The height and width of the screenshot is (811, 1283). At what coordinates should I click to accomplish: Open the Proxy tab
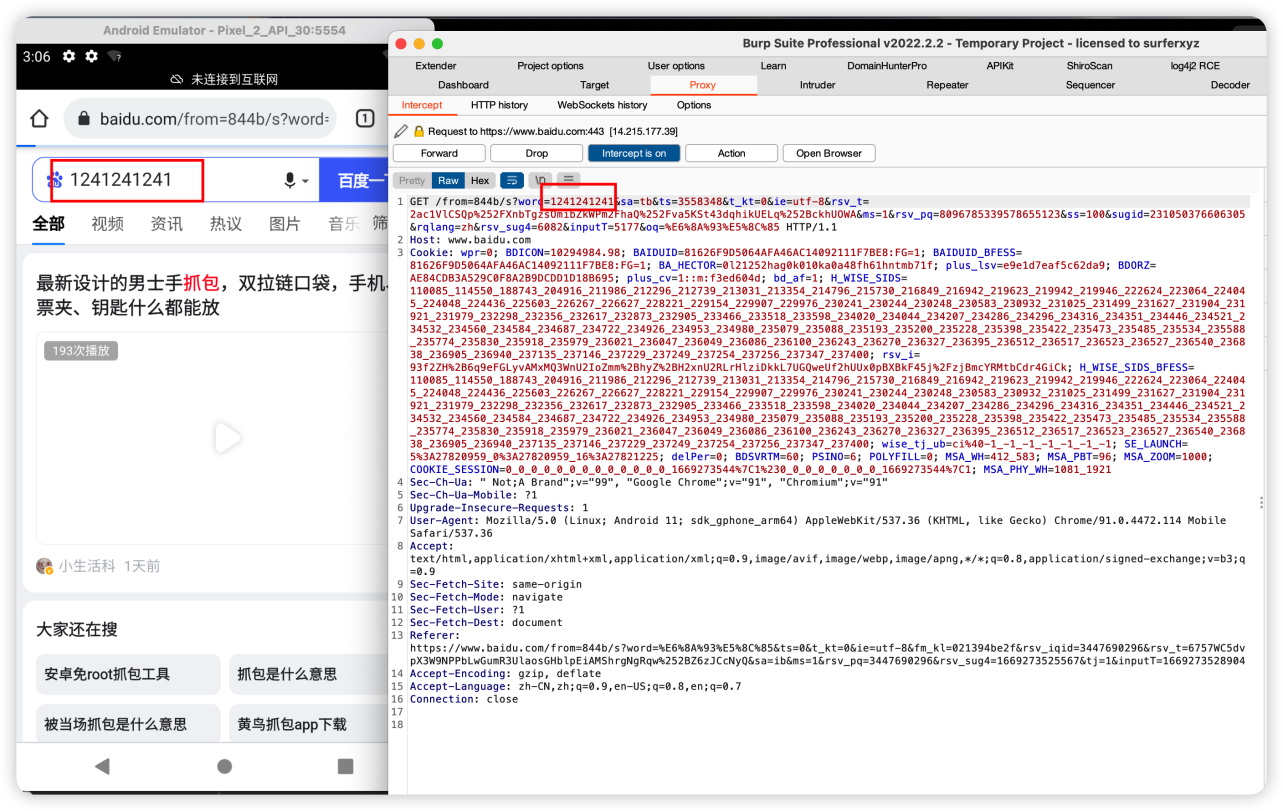coord(703,85)
